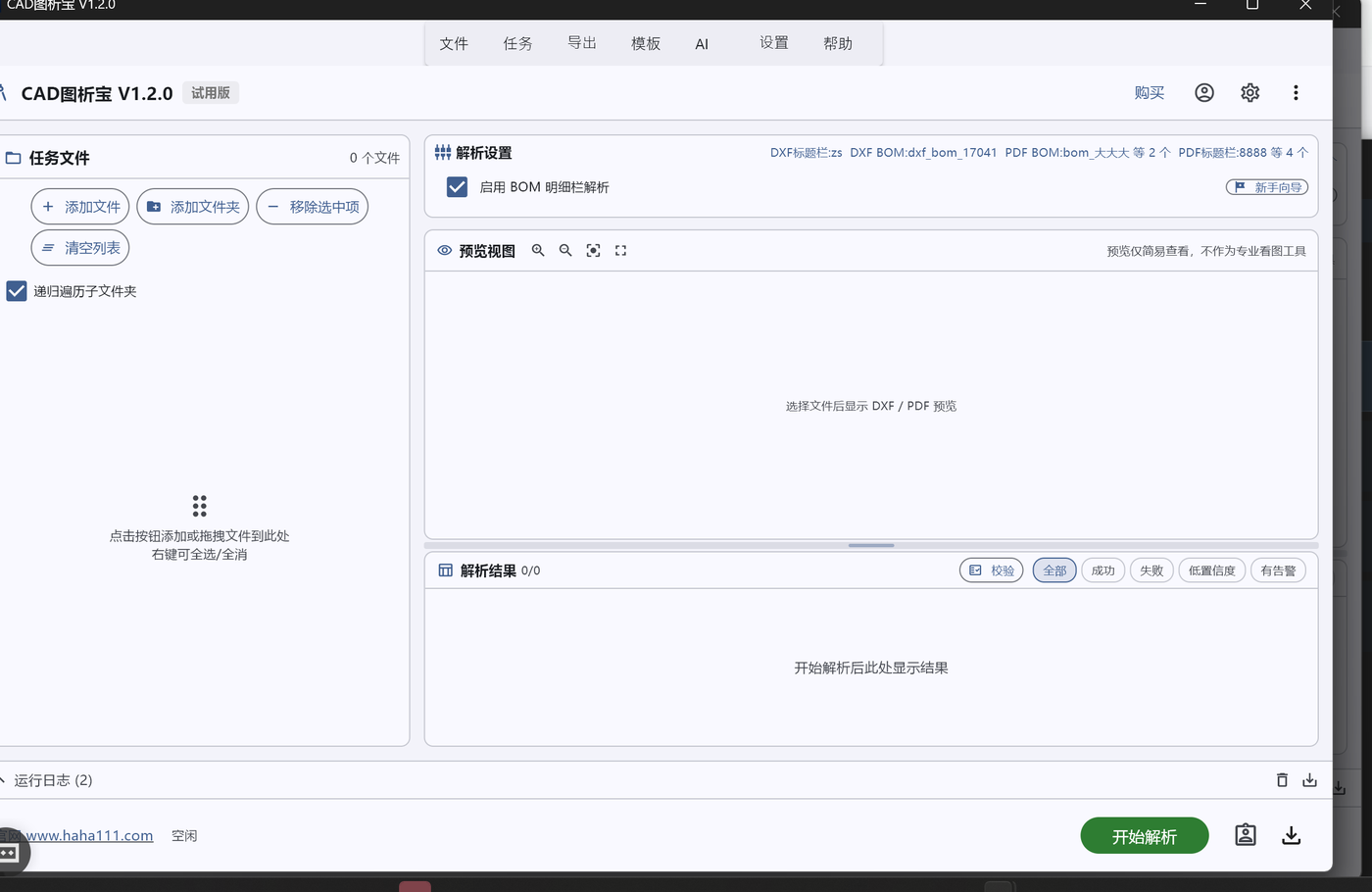Click the fit-to-view target icon in preview

click(593, 251)
